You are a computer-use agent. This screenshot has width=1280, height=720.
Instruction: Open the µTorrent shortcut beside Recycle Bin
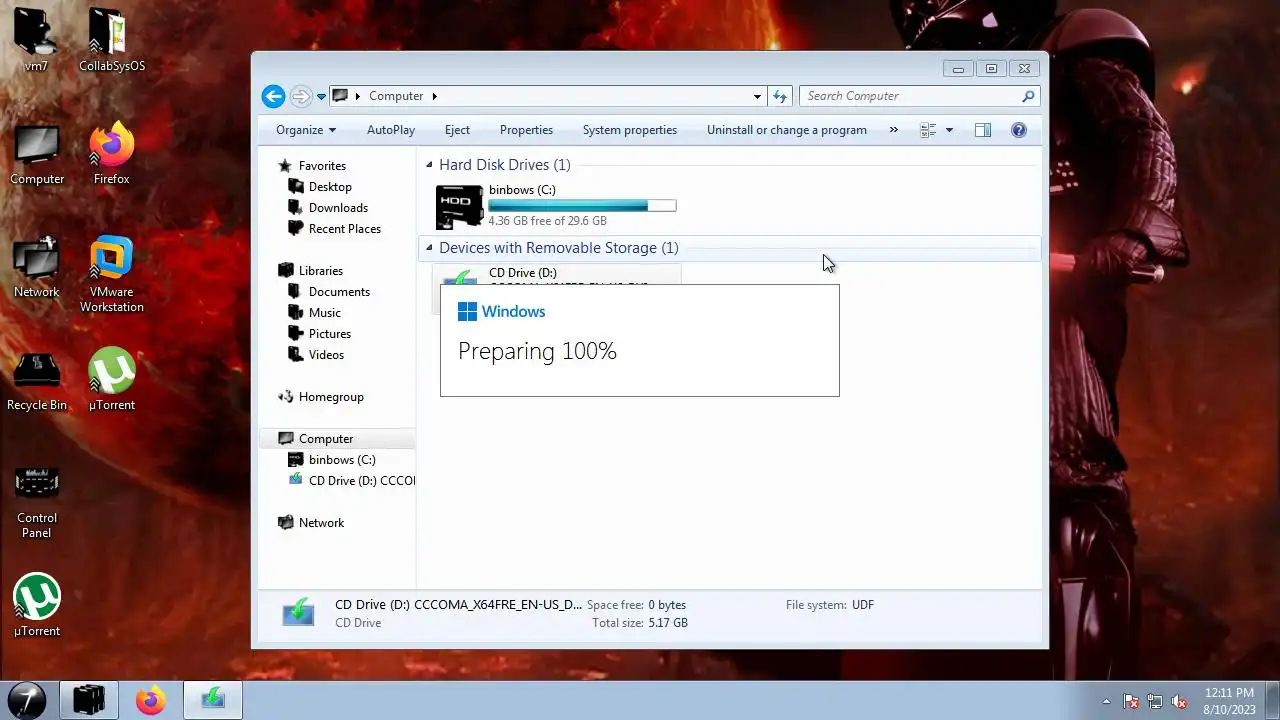[112, 380]
